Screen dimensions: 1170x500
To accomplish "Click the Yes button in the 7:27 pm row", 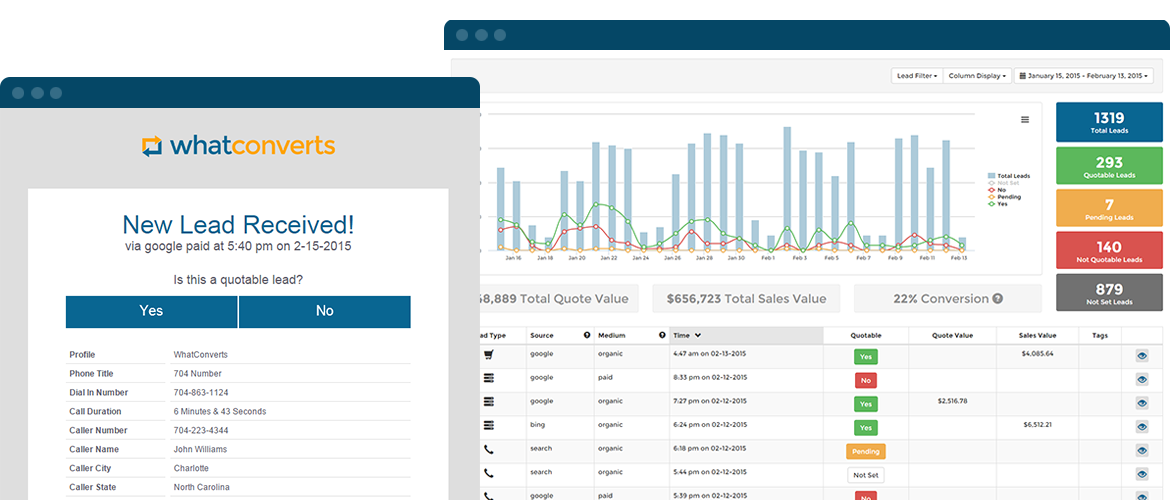I will click(x=866, y=404).
